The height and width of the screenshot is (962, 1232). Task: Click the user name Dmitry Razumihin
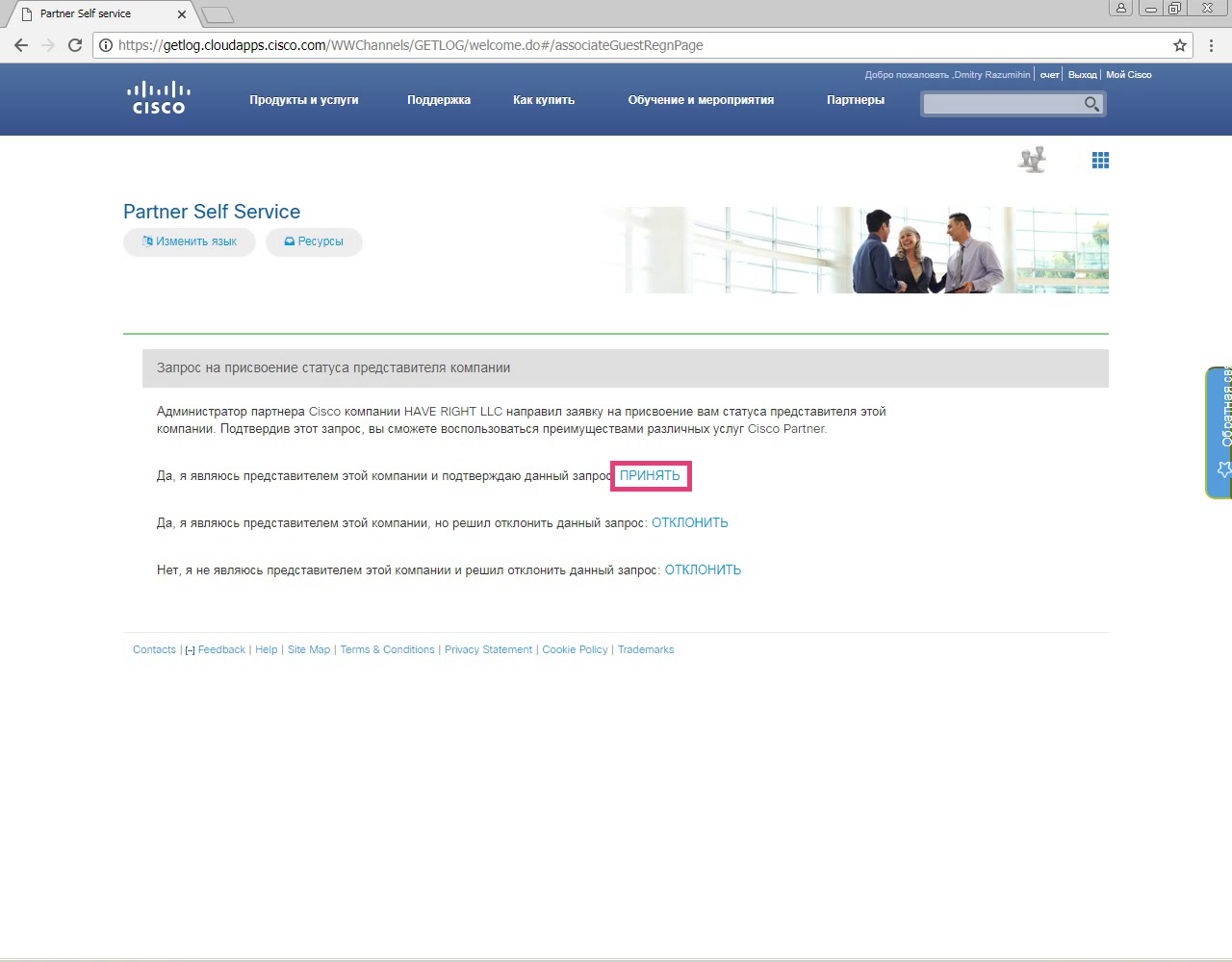pos(991,74)
